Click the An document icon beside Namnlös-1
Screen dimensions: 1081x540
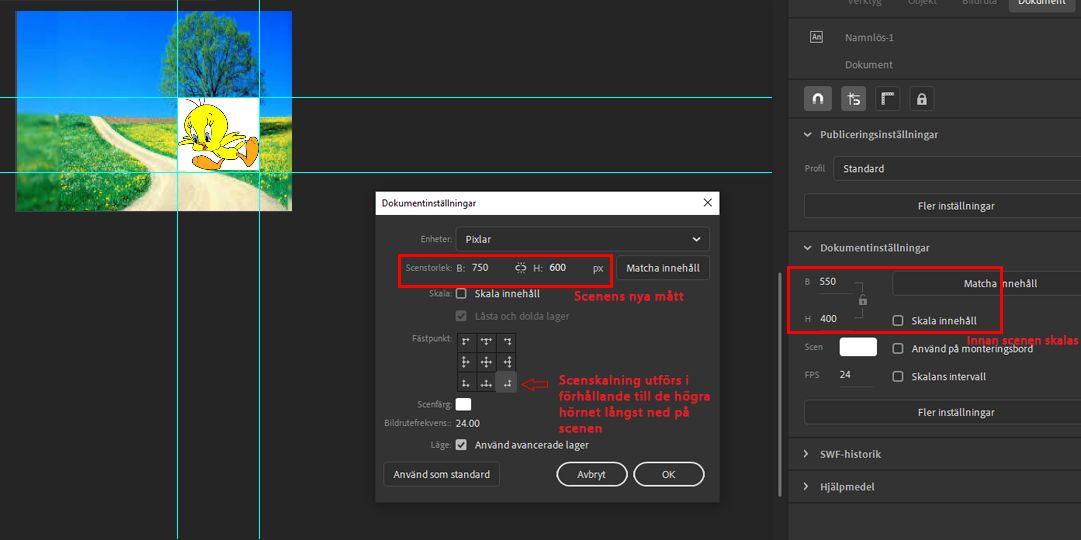click(816, 37)
